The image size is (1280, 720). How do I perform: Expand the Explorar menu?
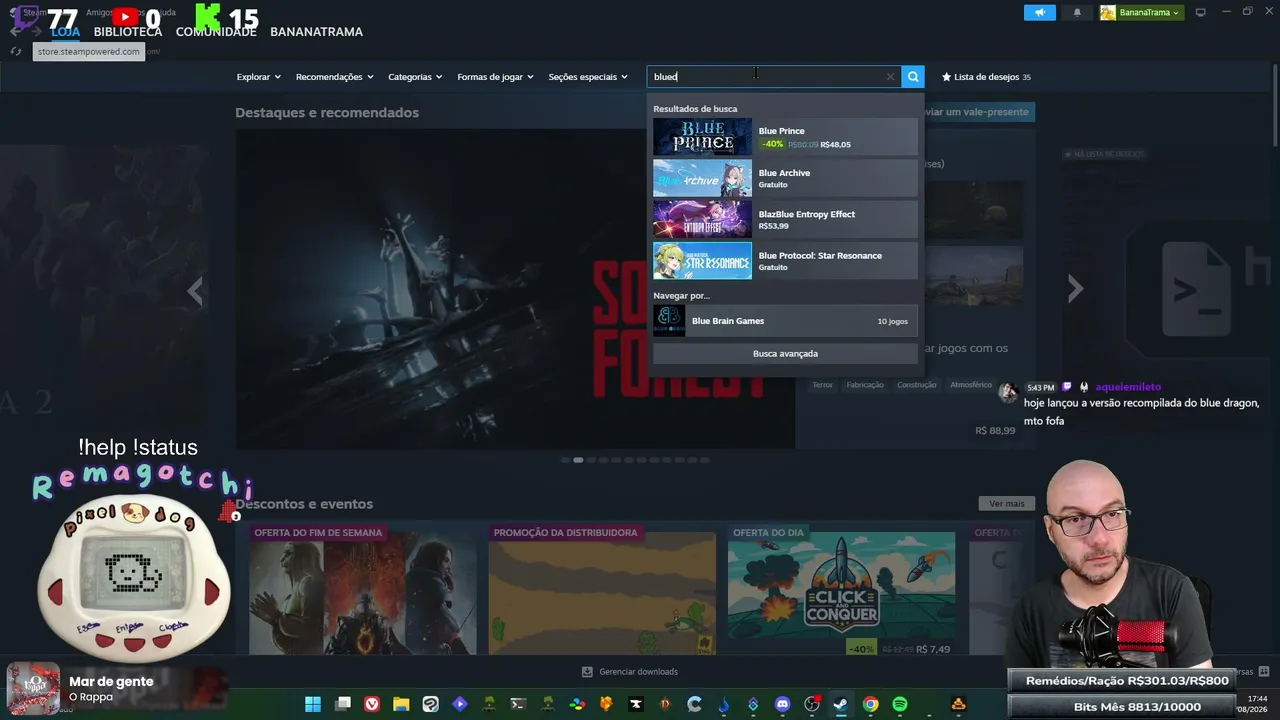258,77
